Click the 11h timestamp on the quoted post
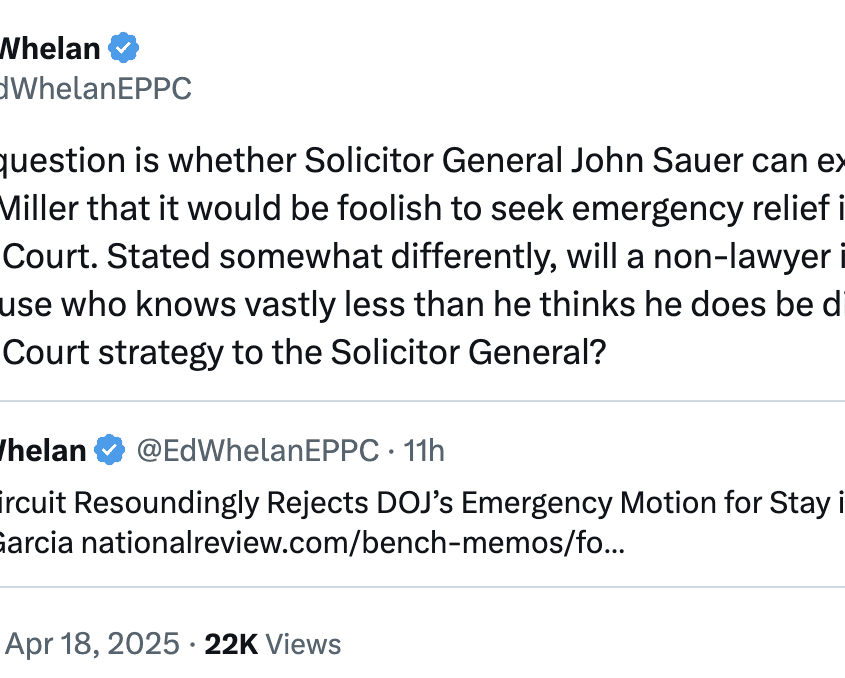 click(424, 451)
